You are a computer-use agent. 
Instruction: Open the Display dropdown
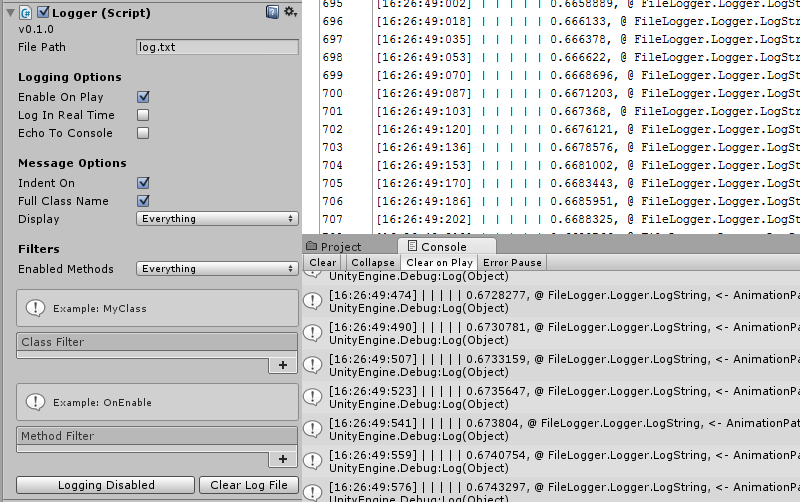tap(217, 218)
